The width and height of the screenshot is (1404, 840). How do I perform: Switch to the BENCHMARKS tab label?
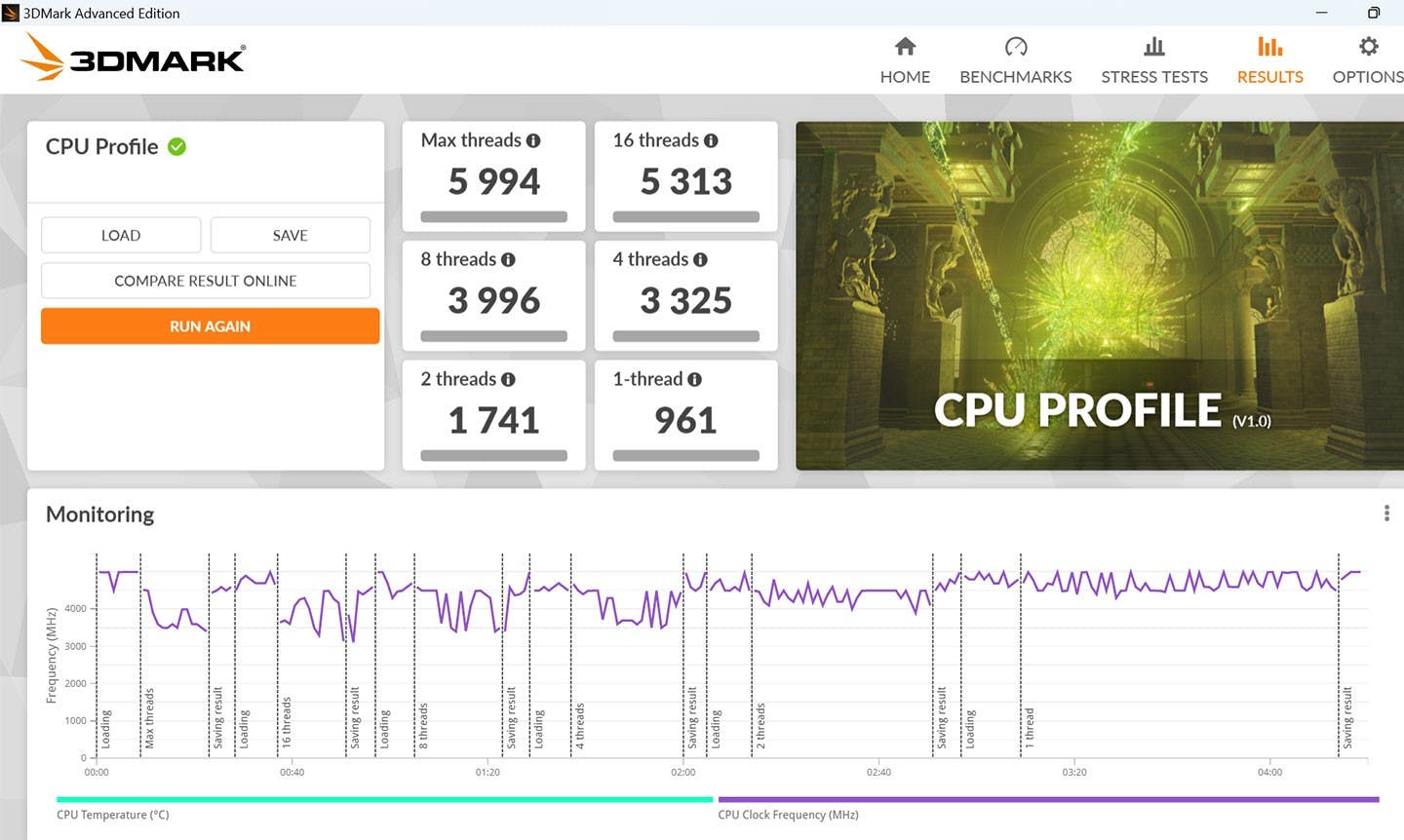point(1016,77)
